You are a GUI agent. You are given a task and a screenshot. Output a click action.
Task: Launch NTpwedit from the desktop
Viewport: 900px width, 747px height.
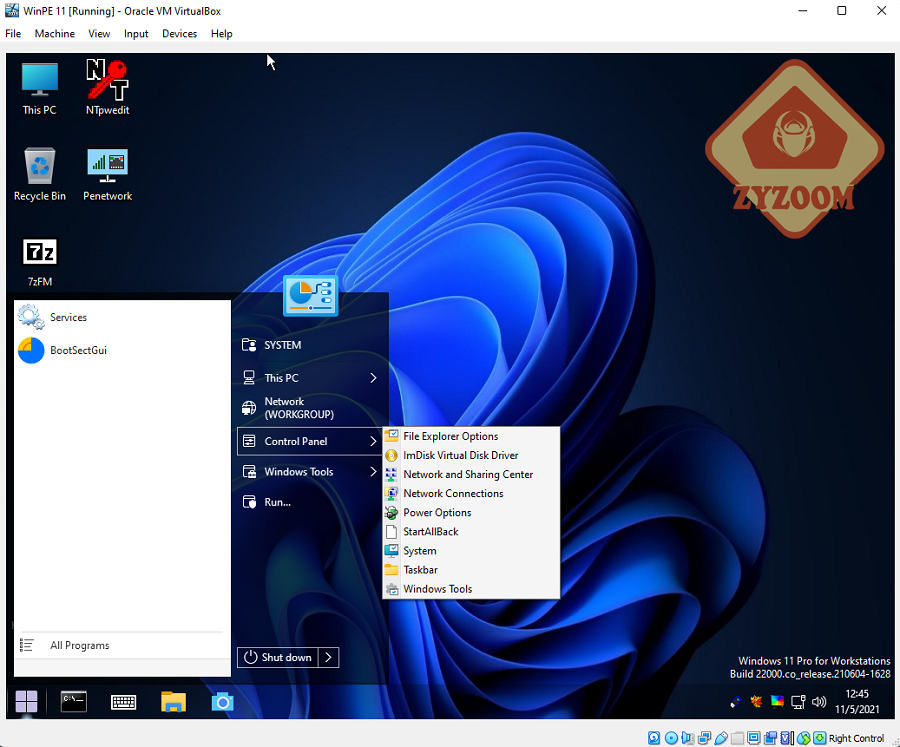tap(107, 87)
